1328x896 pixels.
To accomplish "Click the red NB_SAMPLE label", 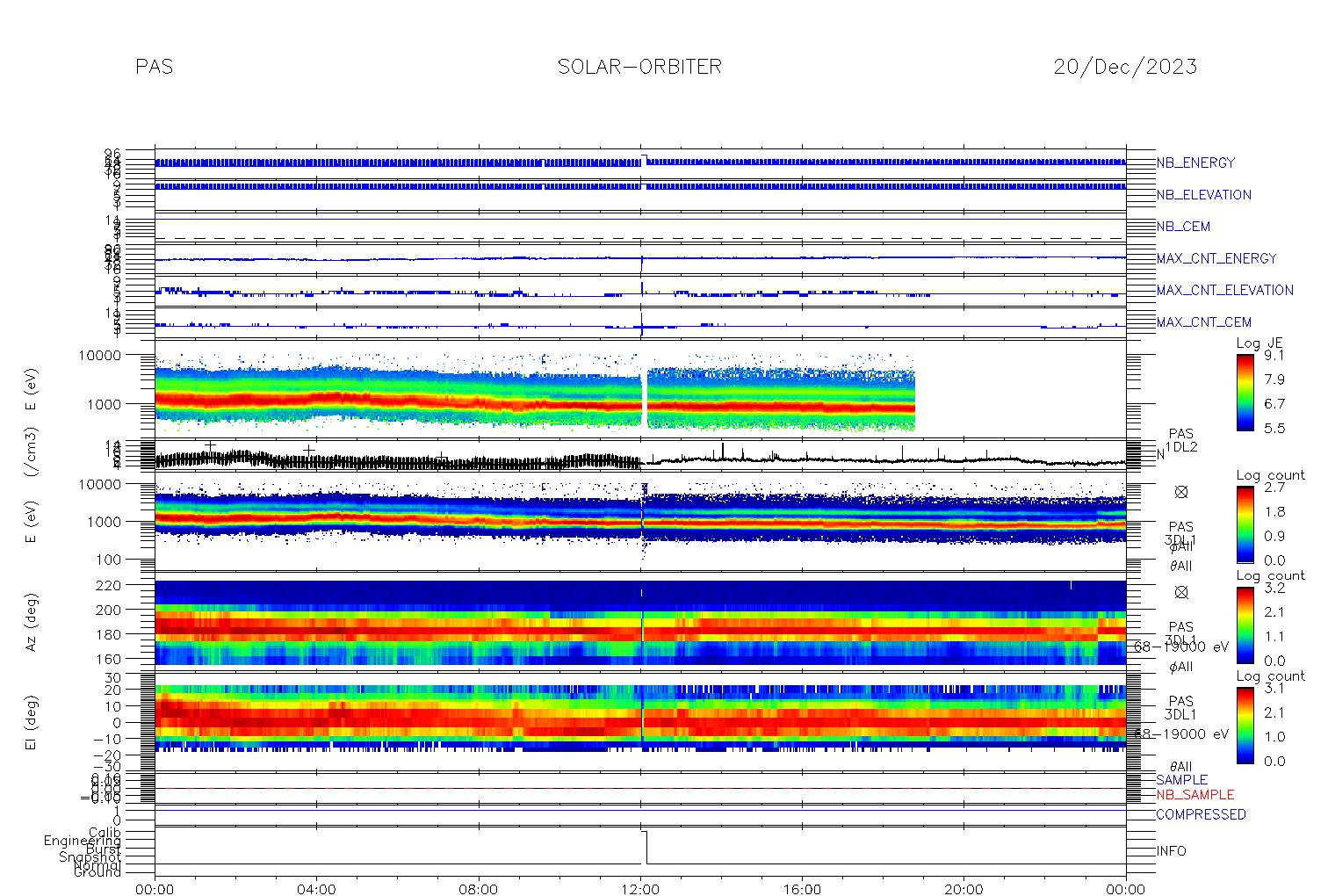I will (1194, 795).
